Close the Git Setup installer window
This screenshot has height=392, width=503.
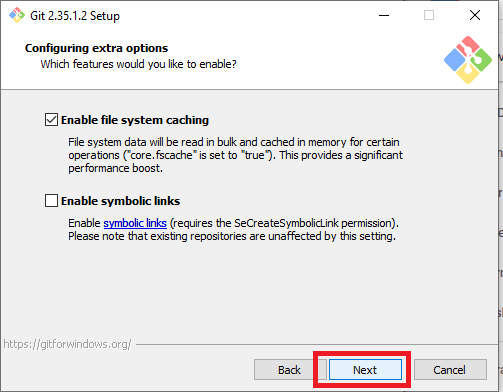pyautogui.click(x=475, y=15)
